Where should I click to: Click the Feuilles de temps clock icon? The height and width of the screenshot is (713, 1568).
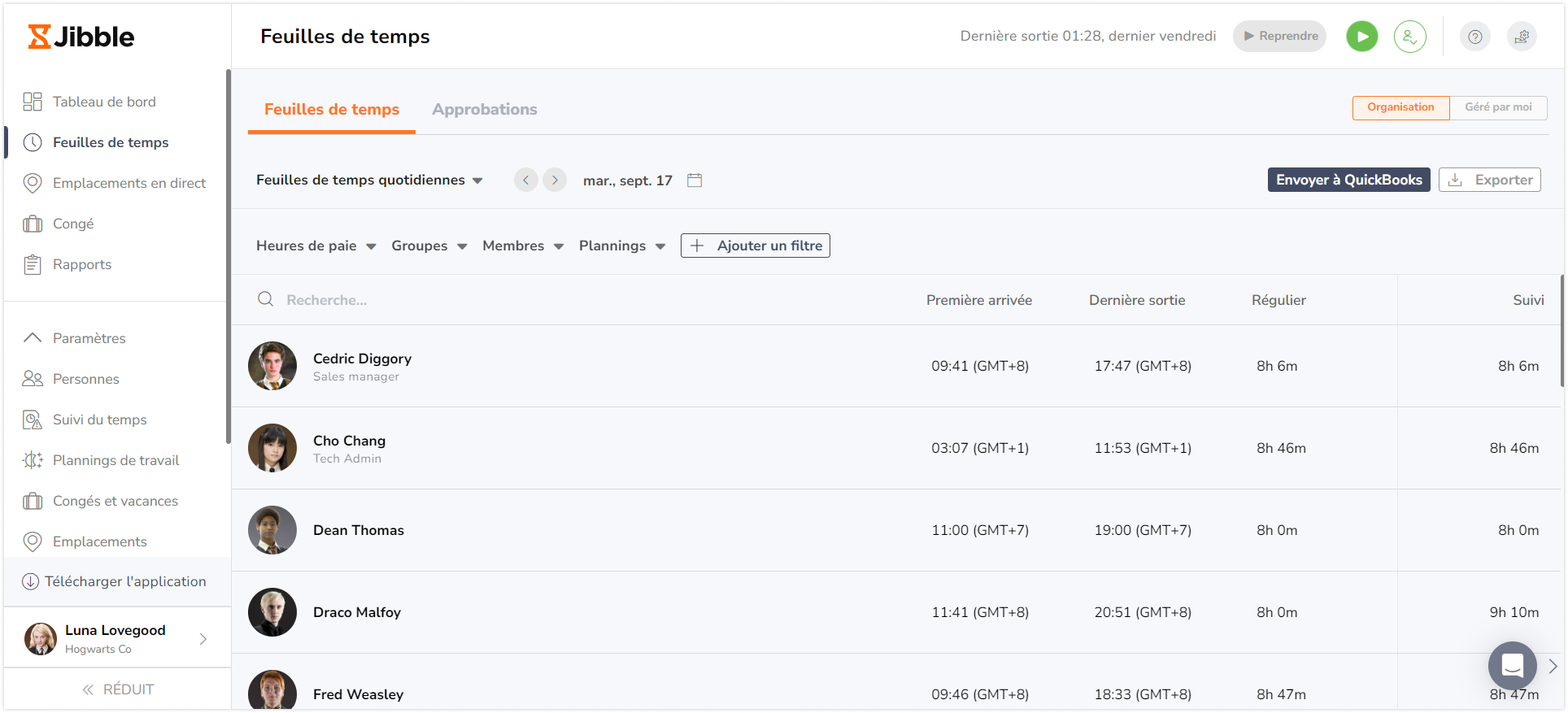coord(33,142)
